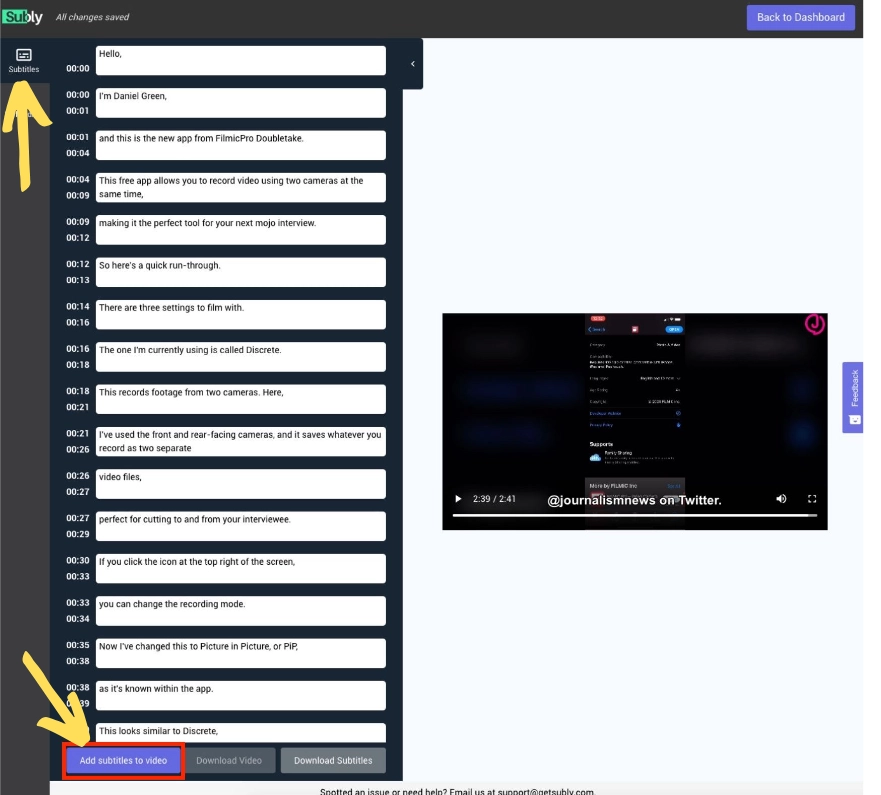Viewport: 881px width, 795px height.
Task: Collapse the subtitles panel with chevron
Action: coord(413,64)
